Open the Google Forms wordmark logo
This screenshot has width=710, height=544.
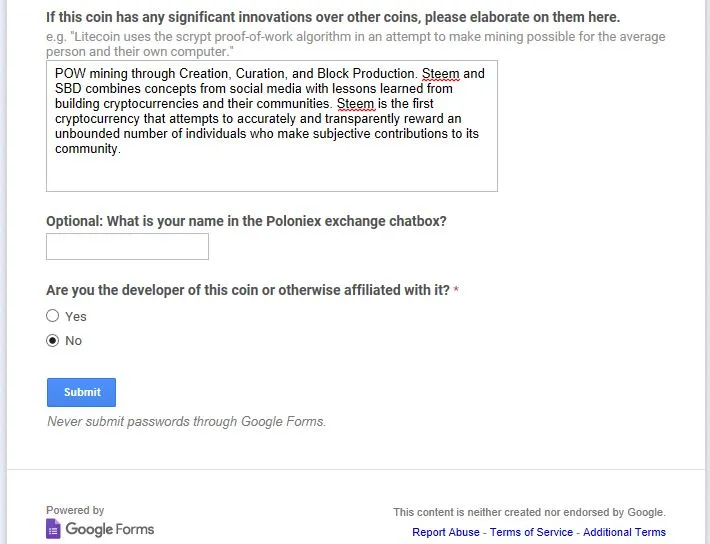[110, 529]
